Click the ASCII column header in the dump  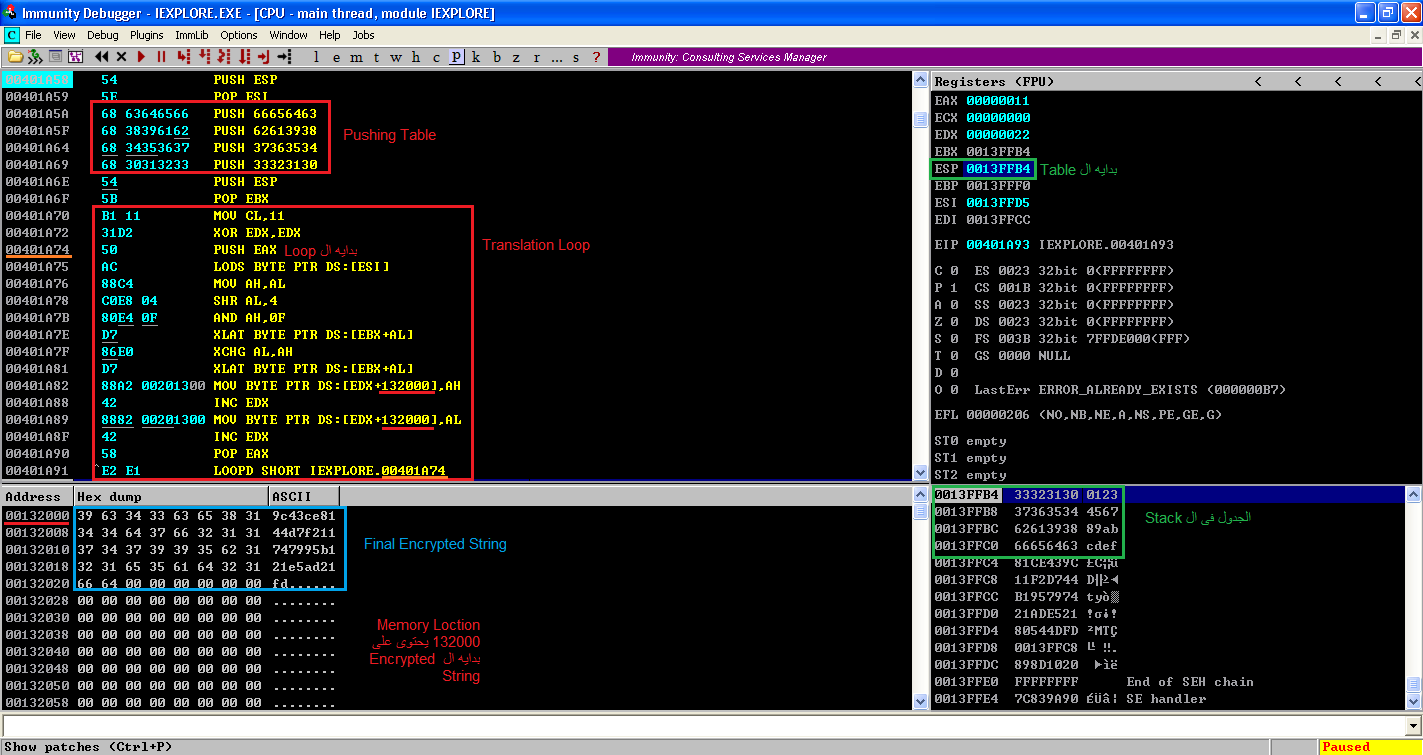tap(304, 496)
